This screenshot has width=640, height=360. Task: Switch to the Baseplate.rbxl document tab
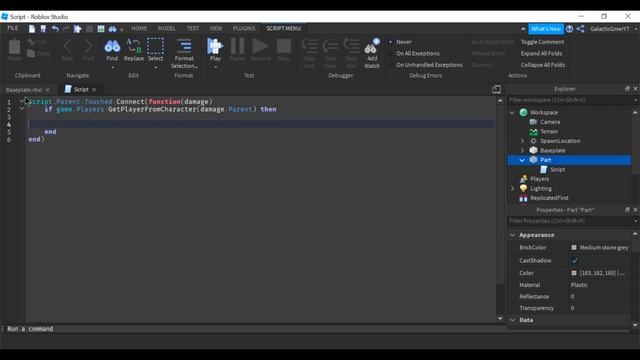pos(24,90)
